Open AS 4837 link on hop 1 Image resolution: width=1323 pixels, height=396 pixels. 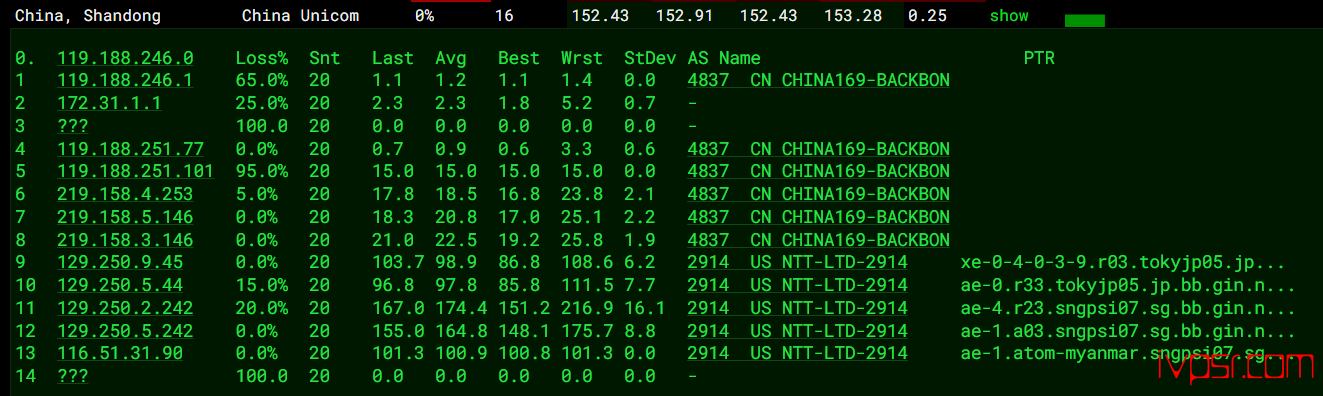819,80
